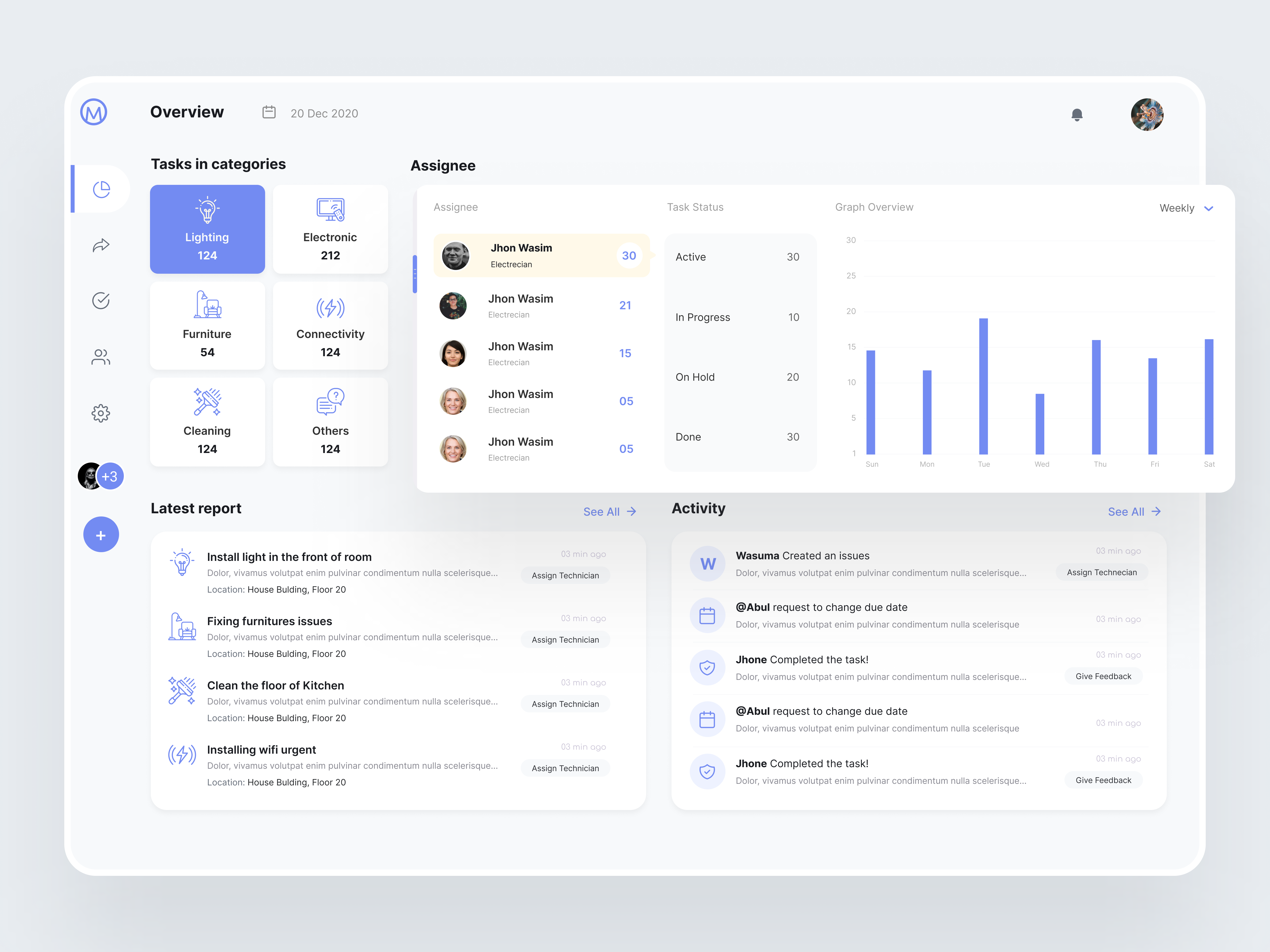Open the users sidebar icon
The height and width of the screenshot is (952, 1270).
[x=101, y=357]
